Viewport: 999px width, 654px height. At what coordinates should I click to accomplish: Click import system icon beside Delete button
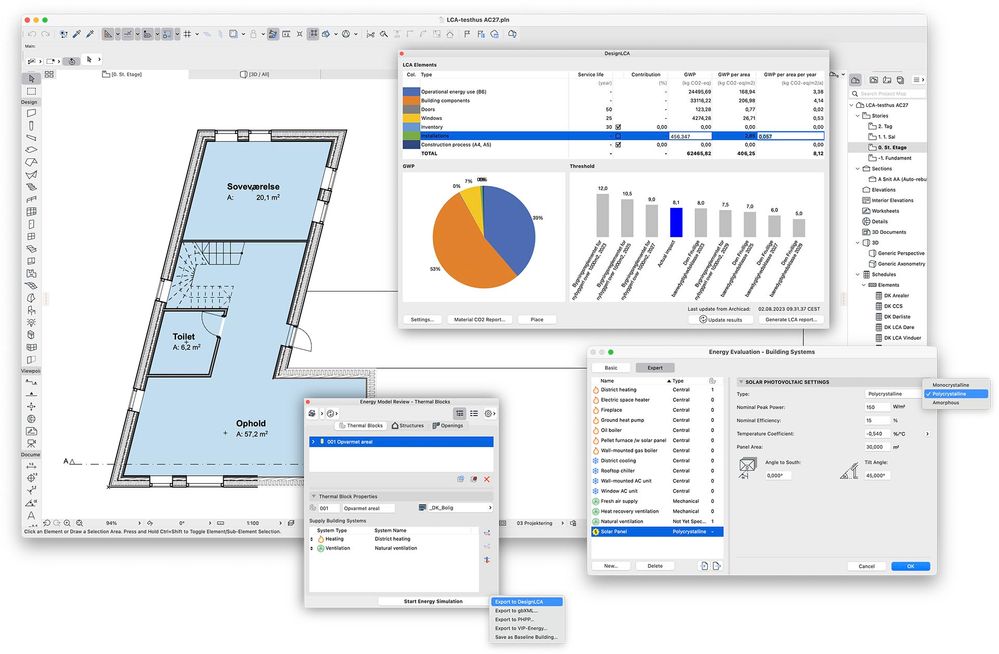(x=704, y=566)
